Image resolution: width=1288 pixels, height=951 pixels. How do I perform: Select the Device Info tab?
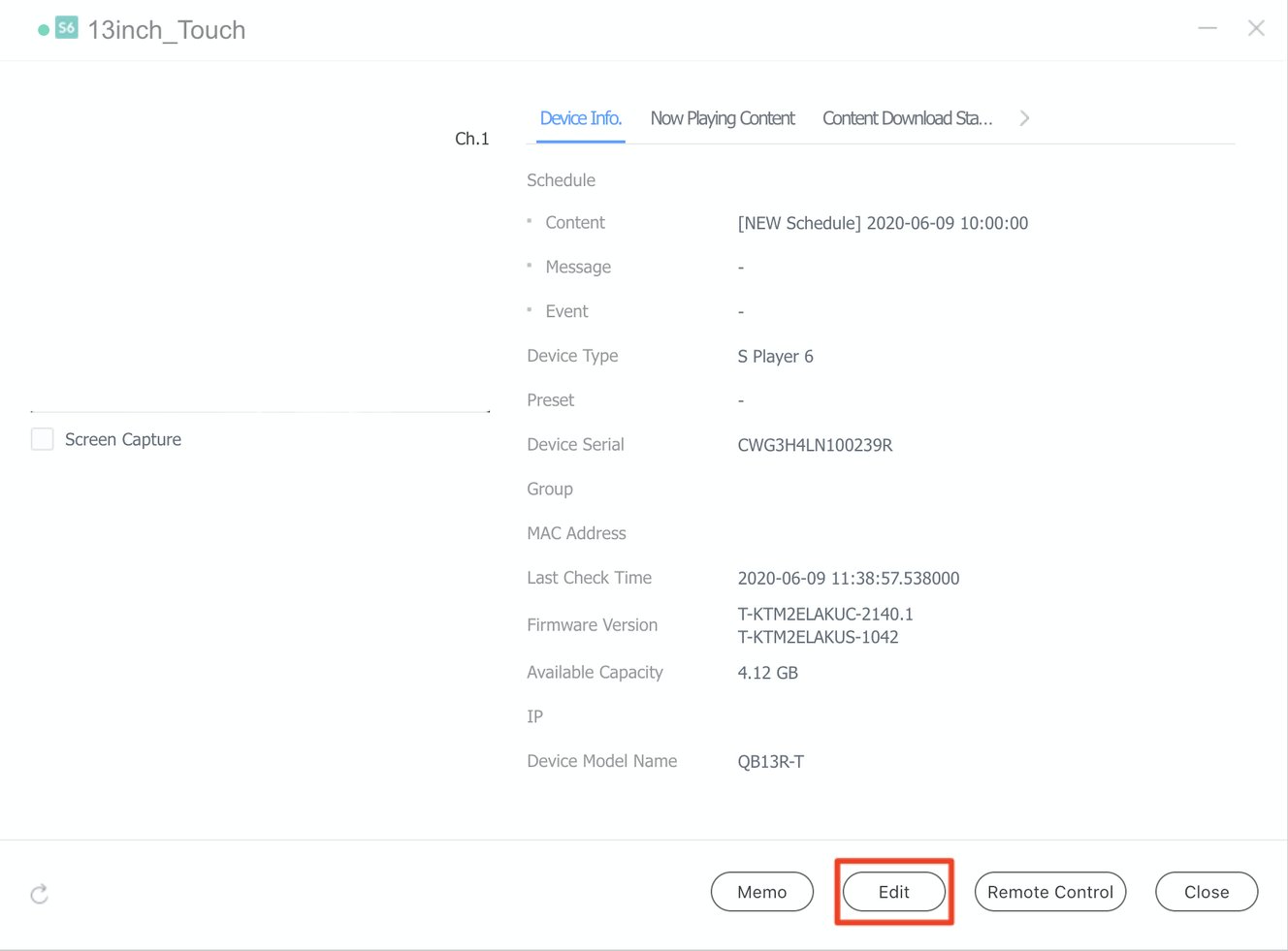(580, 117)
